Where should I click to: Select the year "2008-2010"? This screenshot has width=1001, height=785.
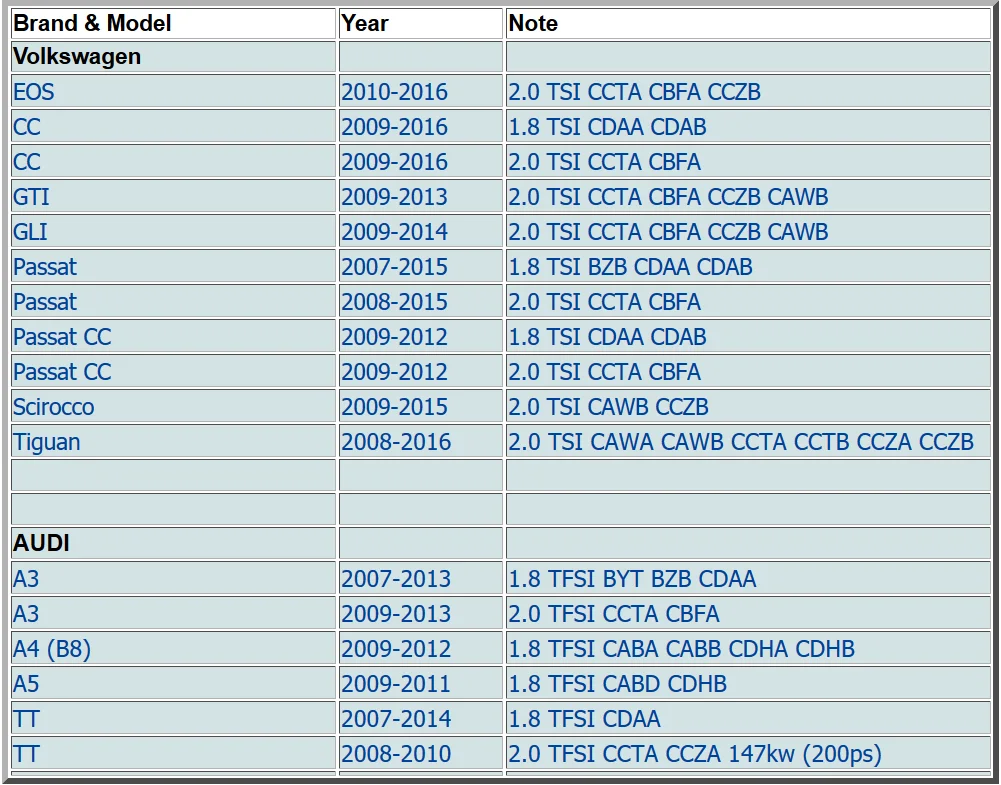click(x=396, y=755)
